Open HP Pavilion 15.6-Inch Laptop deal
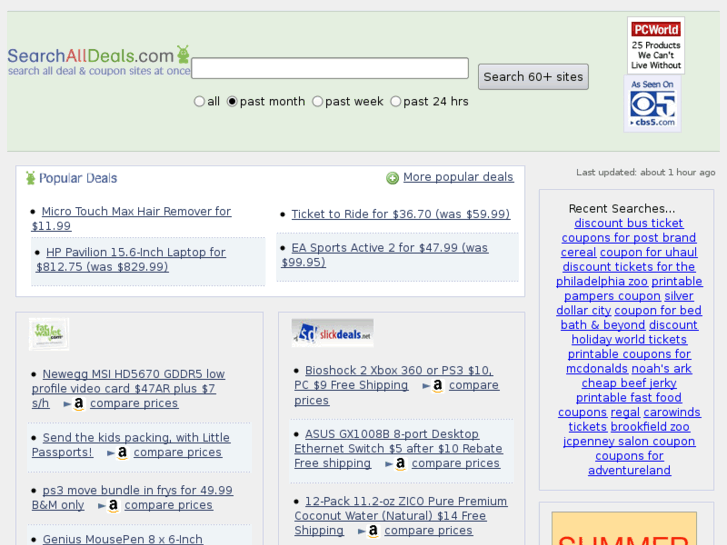Screen dimensions: 727x545 click(x=131, y=259)
